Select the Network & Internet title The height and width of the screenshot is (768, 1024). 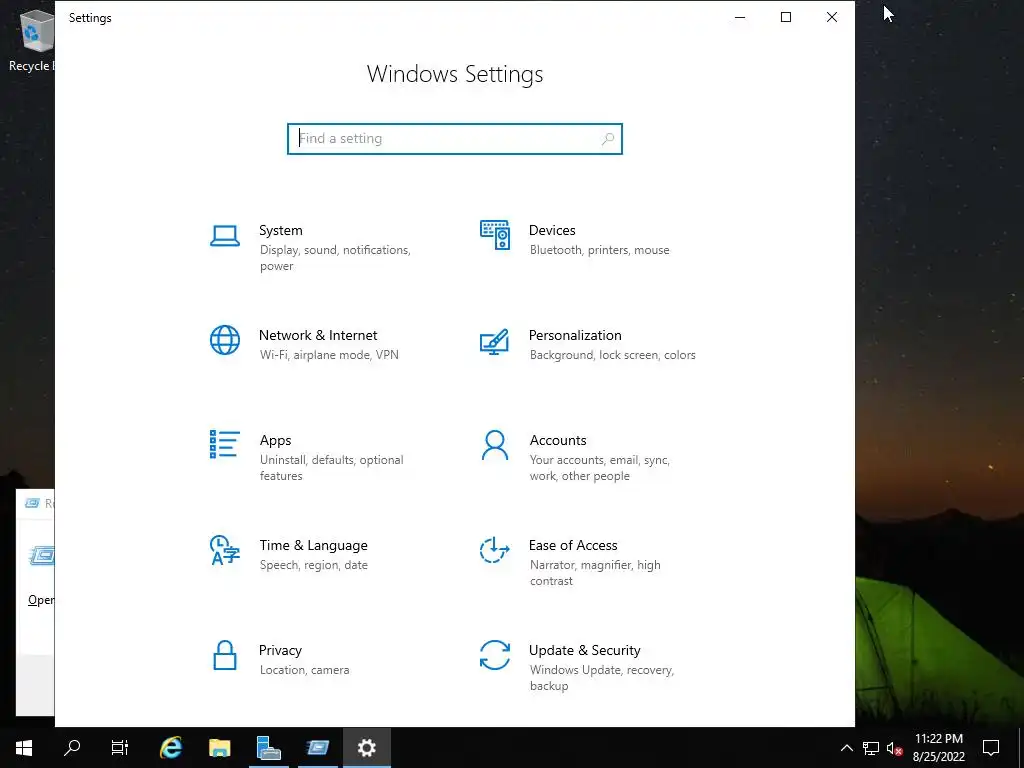pos(318,335)
